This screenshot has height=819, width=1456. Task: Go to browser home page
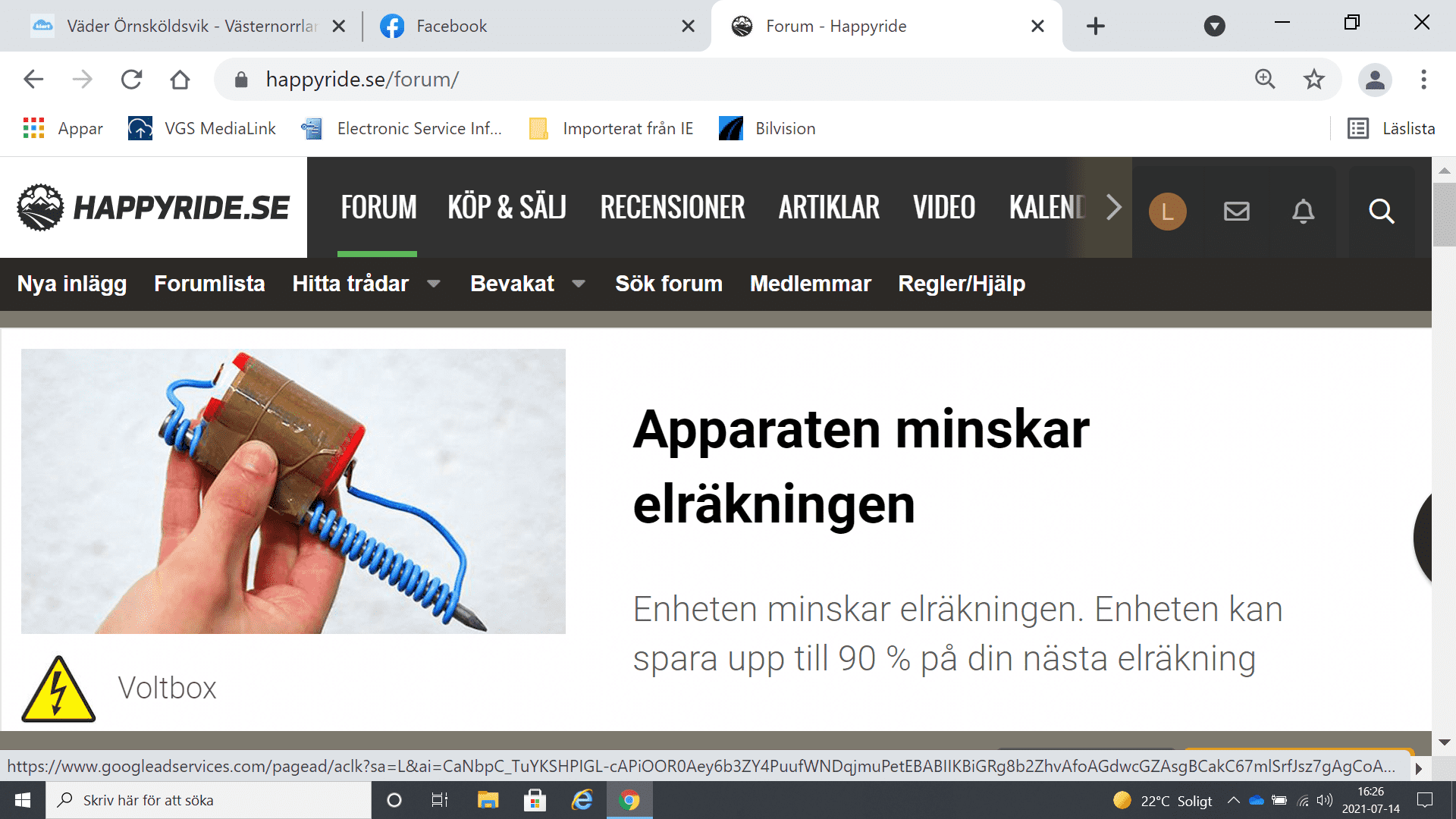(180, 80)
